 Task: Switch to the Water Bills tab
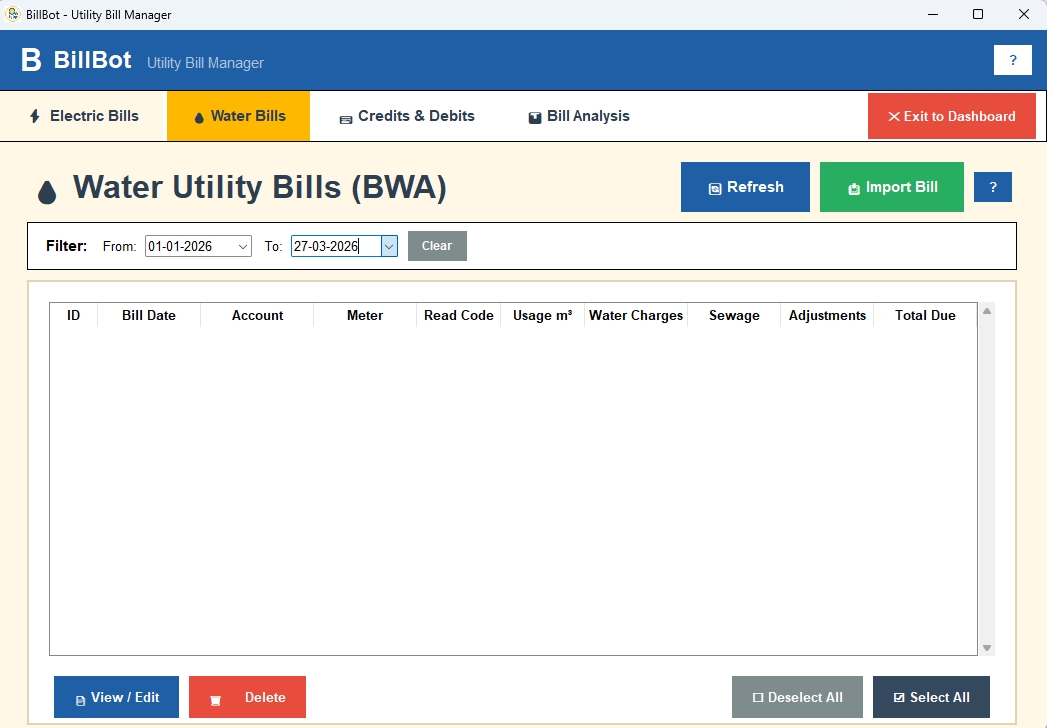(x=238, y=116)
